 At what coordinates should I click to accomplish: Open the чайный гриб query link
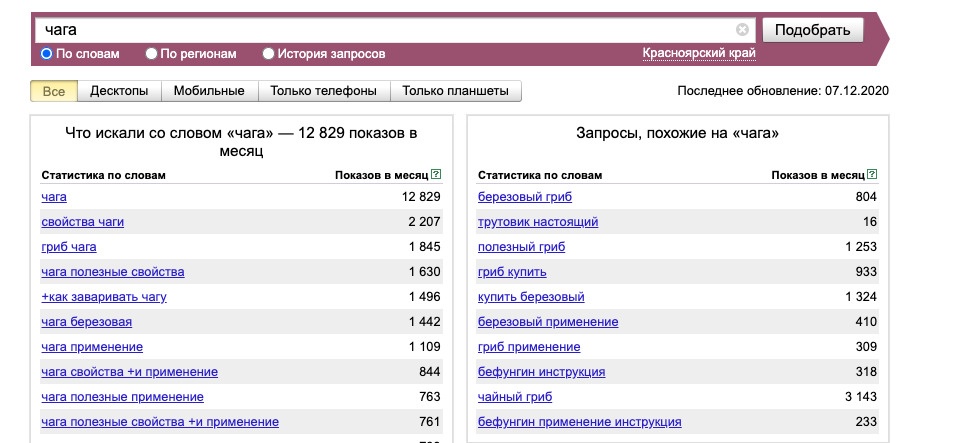[515, 397]
